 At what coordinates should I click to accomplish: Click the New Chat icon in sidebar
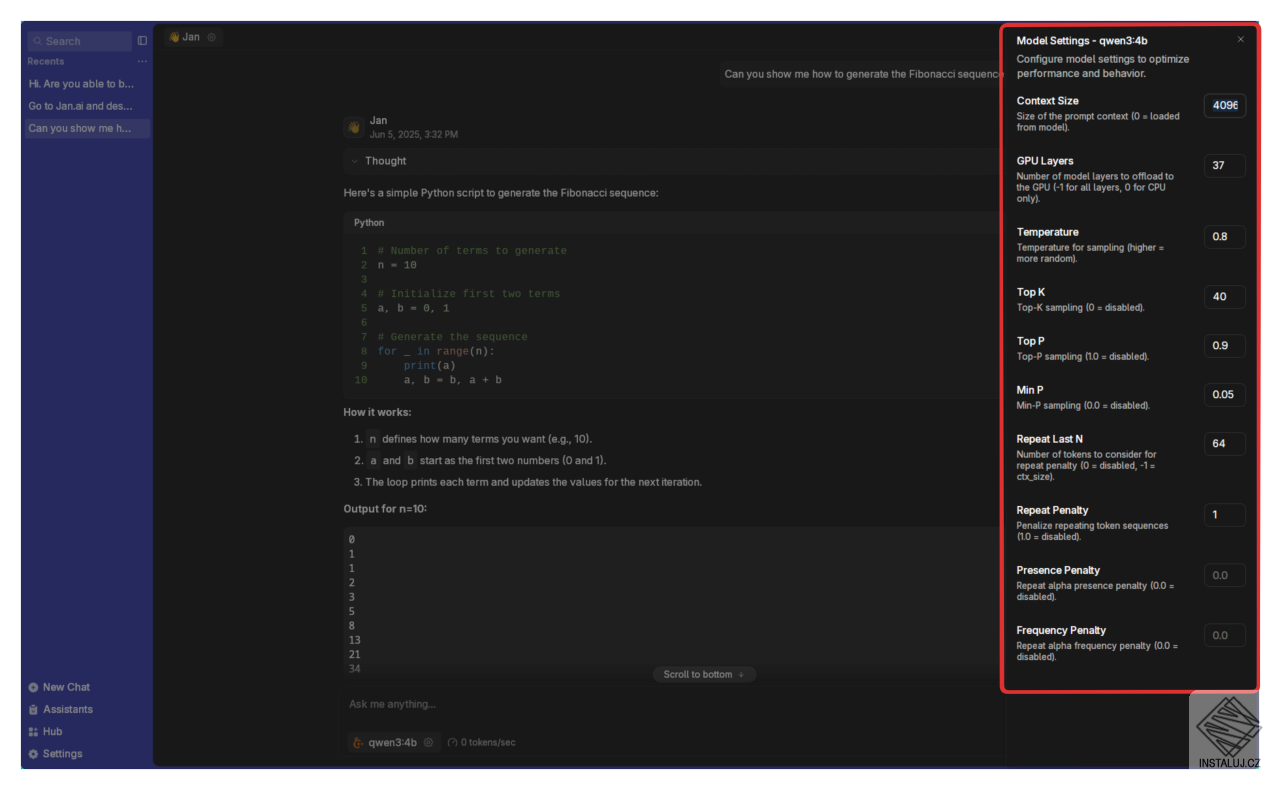(34, 687)
